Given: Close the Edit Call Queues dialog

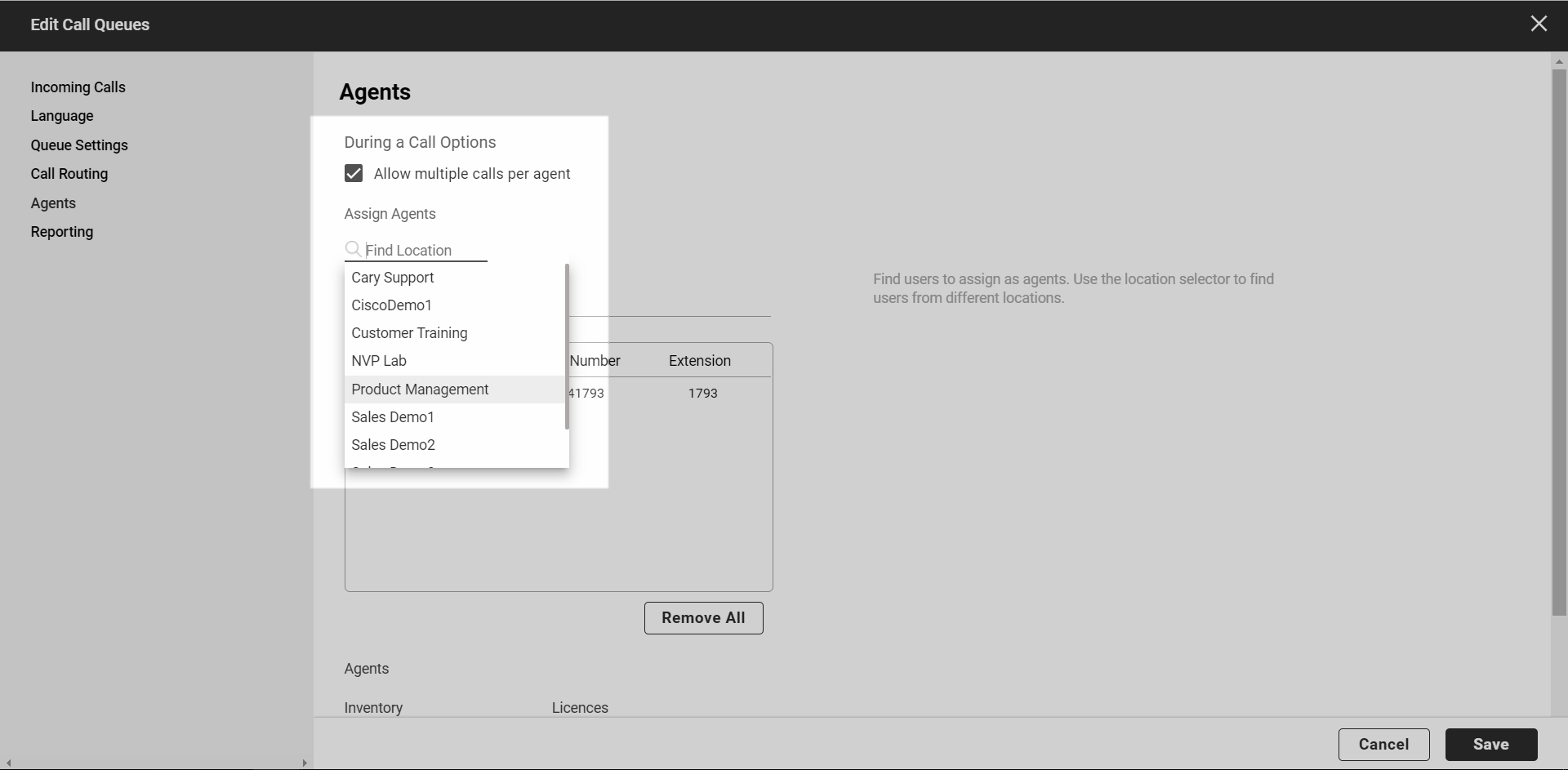Looking at the screenshot, I should (1539, 23).
